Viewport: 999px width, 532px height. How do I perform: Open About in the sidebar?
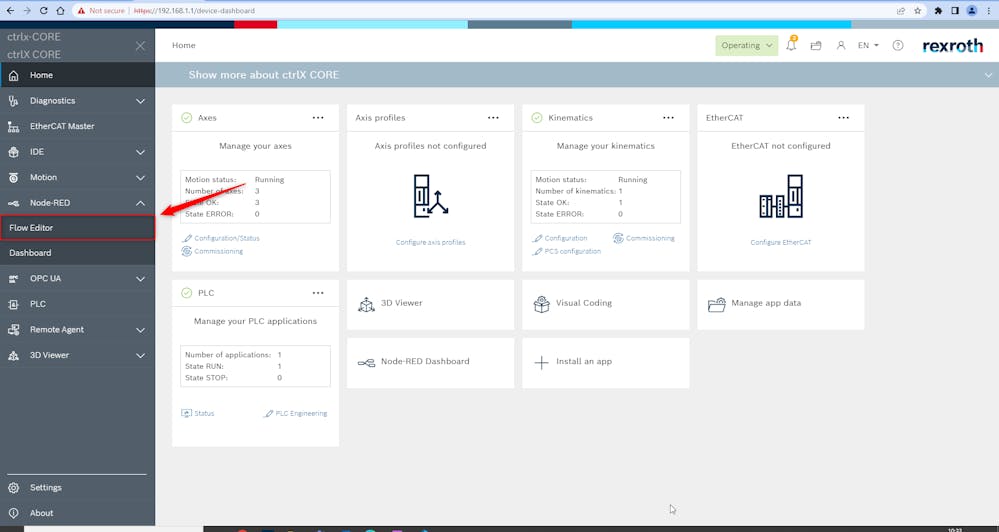tap(77, 513)
